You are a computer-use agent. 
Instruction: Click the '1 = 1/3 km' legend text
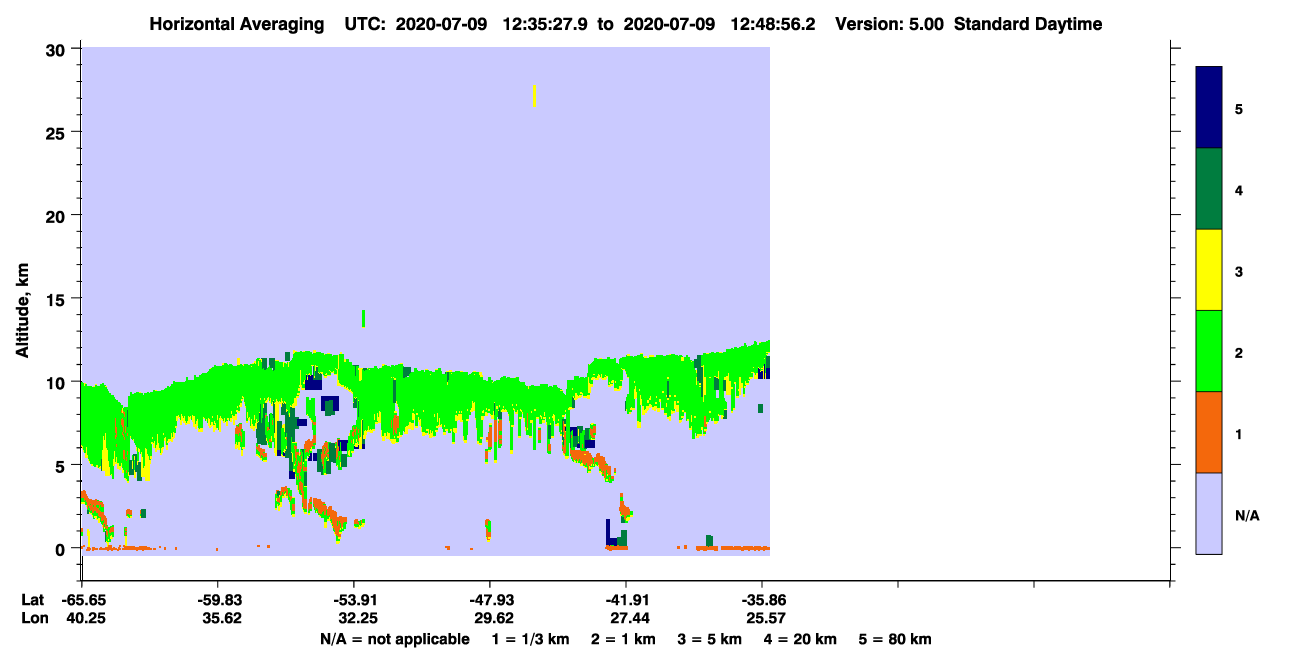click(530, 639)
